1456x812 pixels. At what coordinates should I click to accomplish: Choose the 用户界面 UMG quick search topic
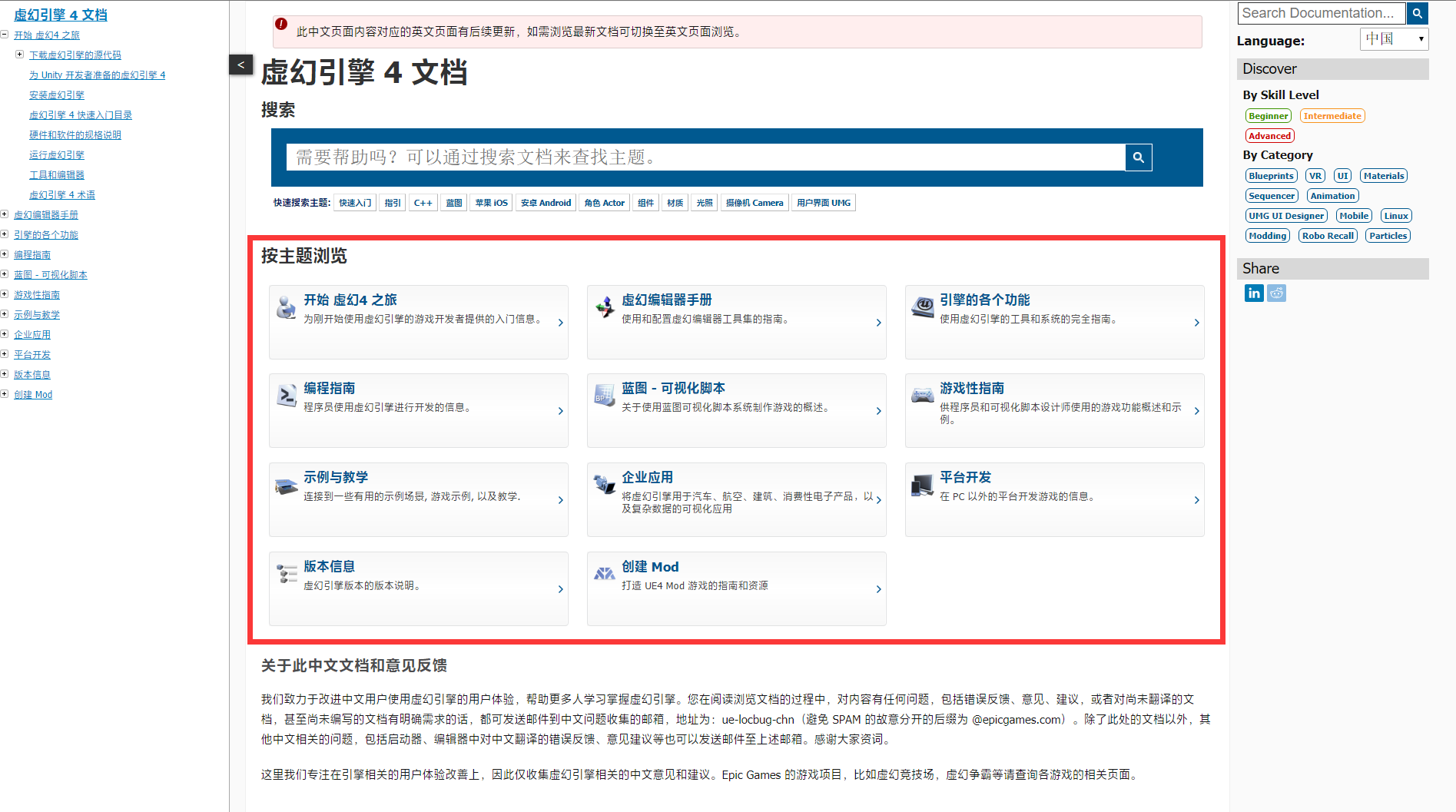[x=824, y=203]
